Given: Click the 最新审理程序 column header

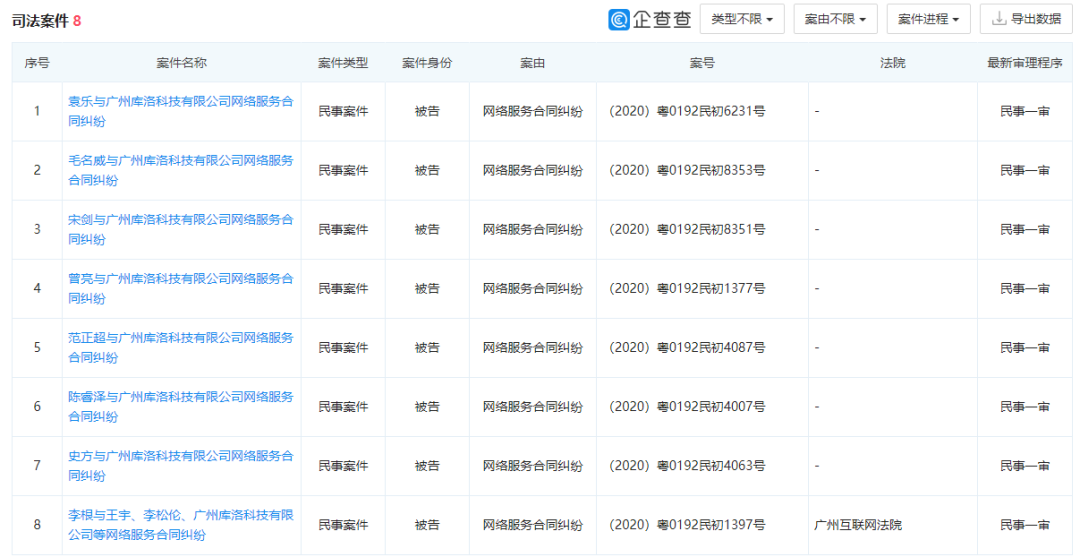Looking at the screenshot, I should click(x=1024, y=63).
